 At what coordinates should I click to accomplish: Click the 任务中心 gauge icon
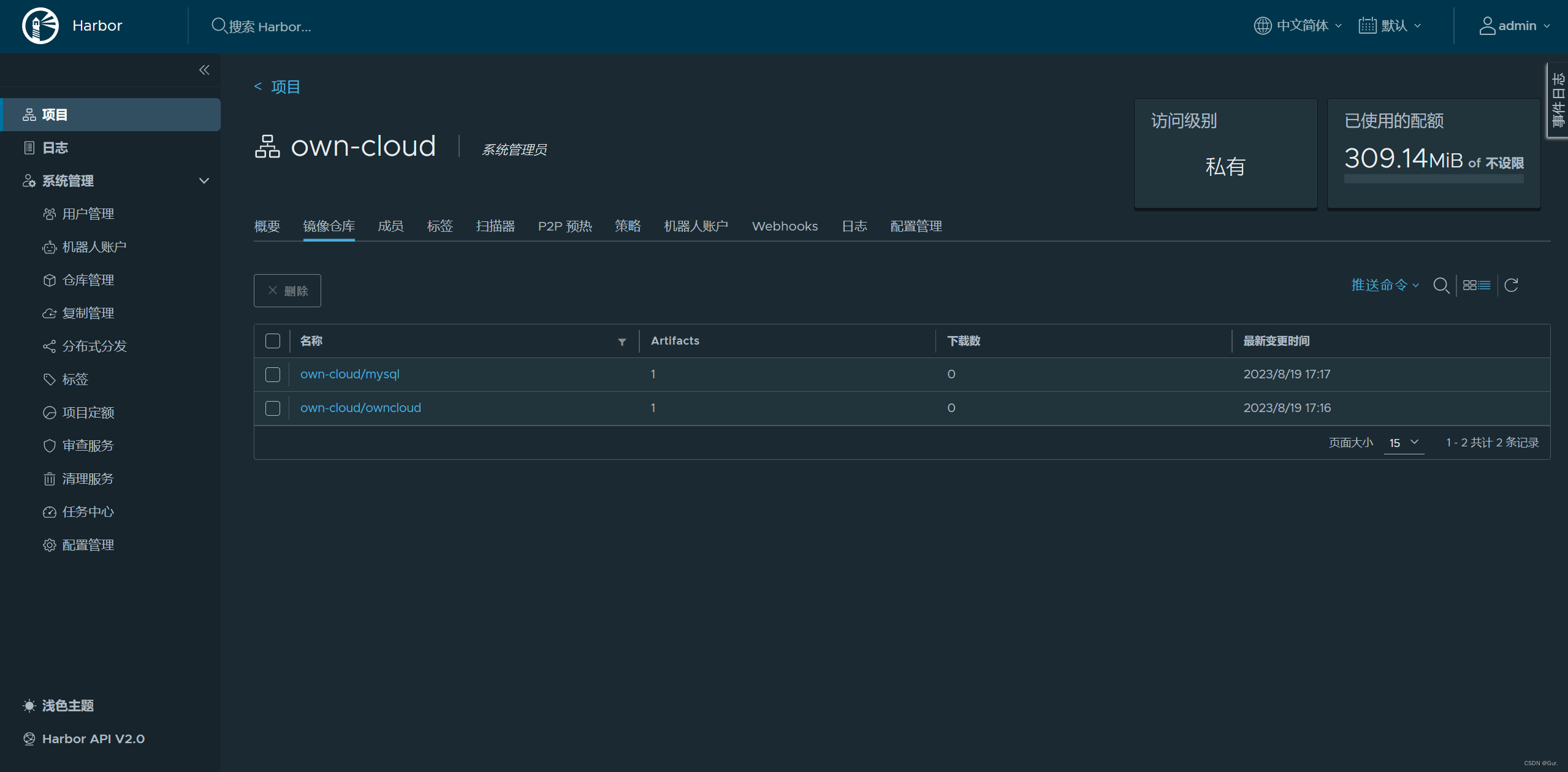(x=49, y=512)
